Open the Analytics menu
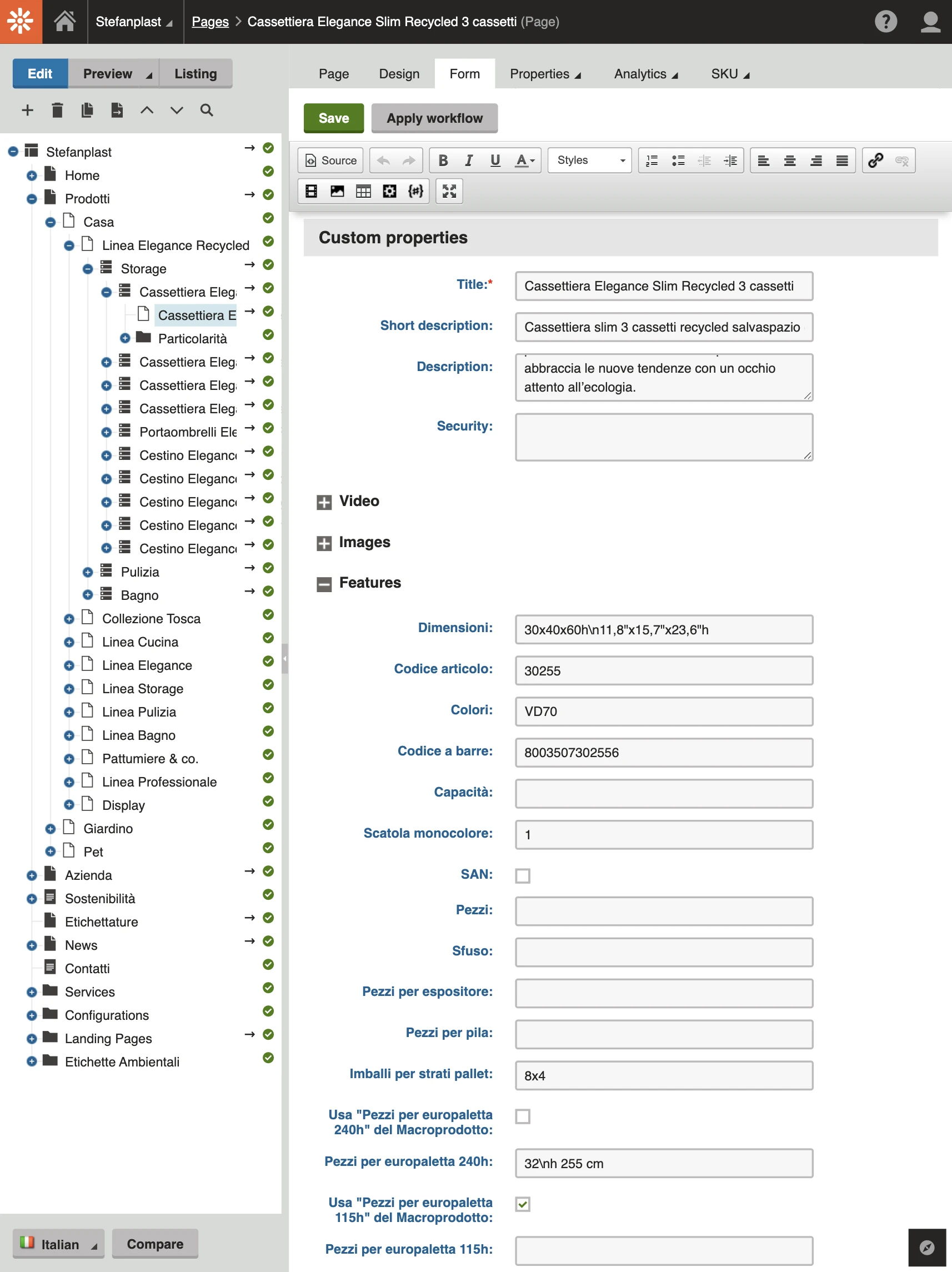Image resolution: width=952 pixels, height=1272 pixels. tap(640, 74)
